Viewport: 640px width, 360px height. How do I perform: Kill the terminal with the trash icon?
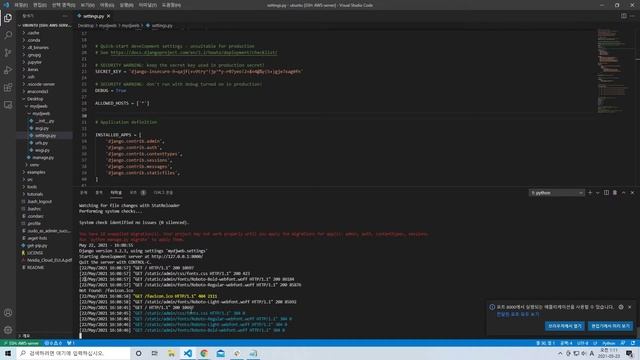615,192
